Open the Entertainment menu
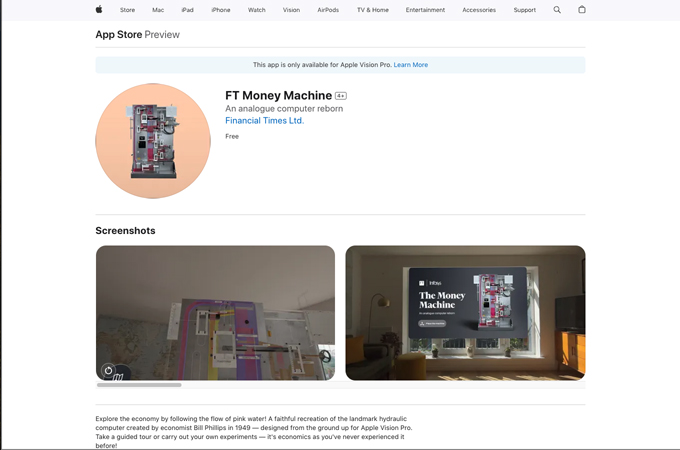Image resolution: width=680 pixels, height=450 pixels. pos(425,10)
